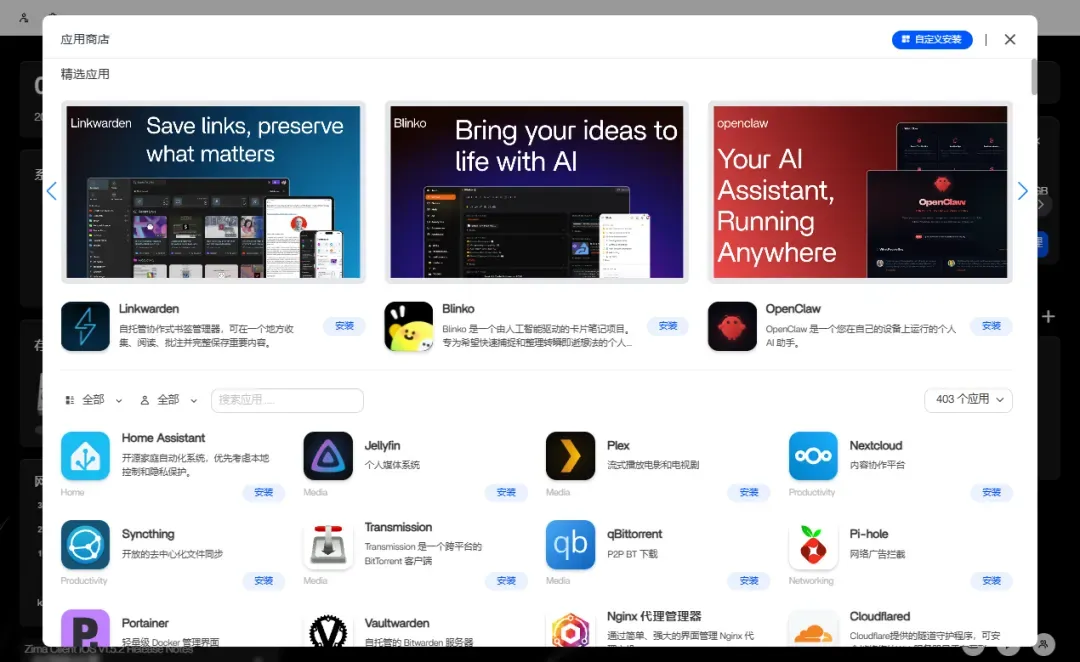Open the Linkwarden lightning bolt icon
Viewport: 1080px width, 662px height.
(x=85, y=327)
